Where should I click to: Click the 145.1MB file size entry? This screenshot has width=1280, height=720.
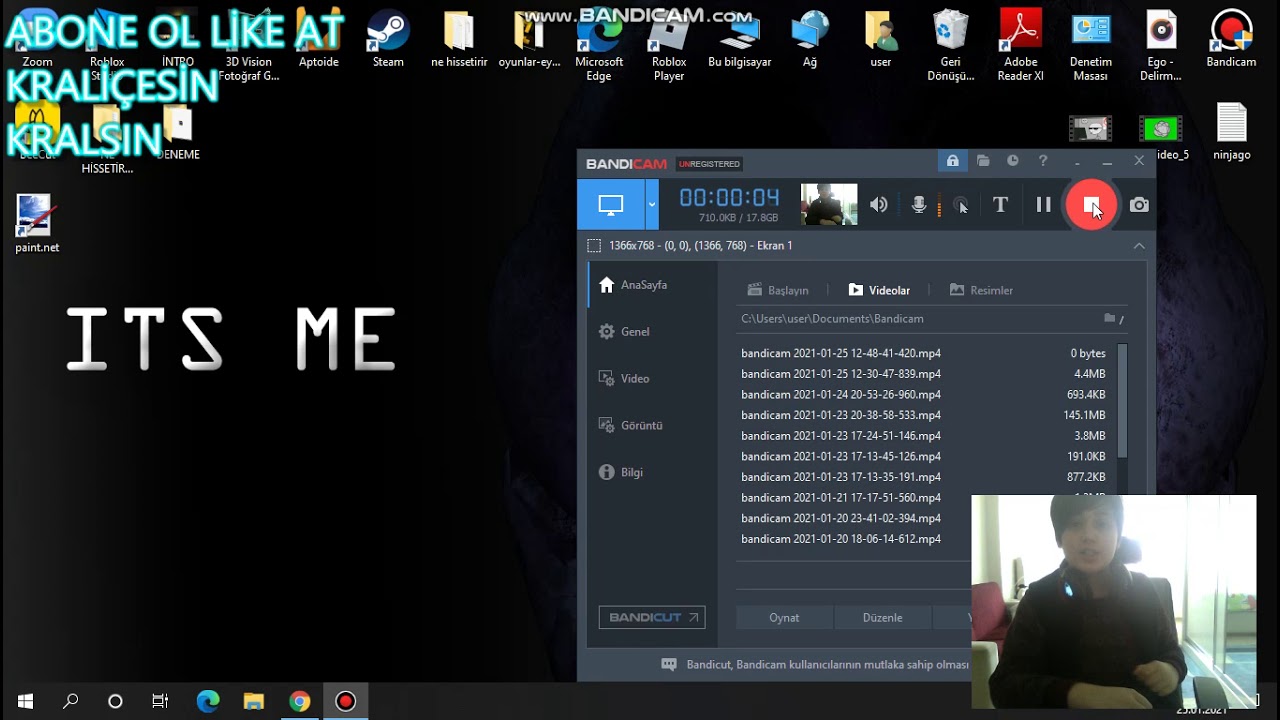[1084, 415]
